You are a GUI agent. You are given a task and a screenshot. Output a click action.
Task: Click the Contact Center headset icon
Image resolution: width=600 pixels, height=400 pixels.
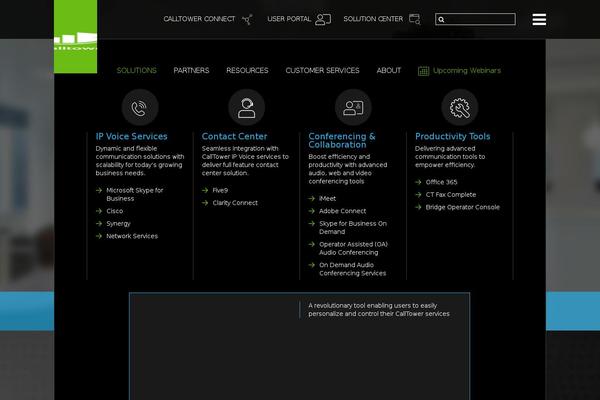pyautogui.click(x=246, y=107)
